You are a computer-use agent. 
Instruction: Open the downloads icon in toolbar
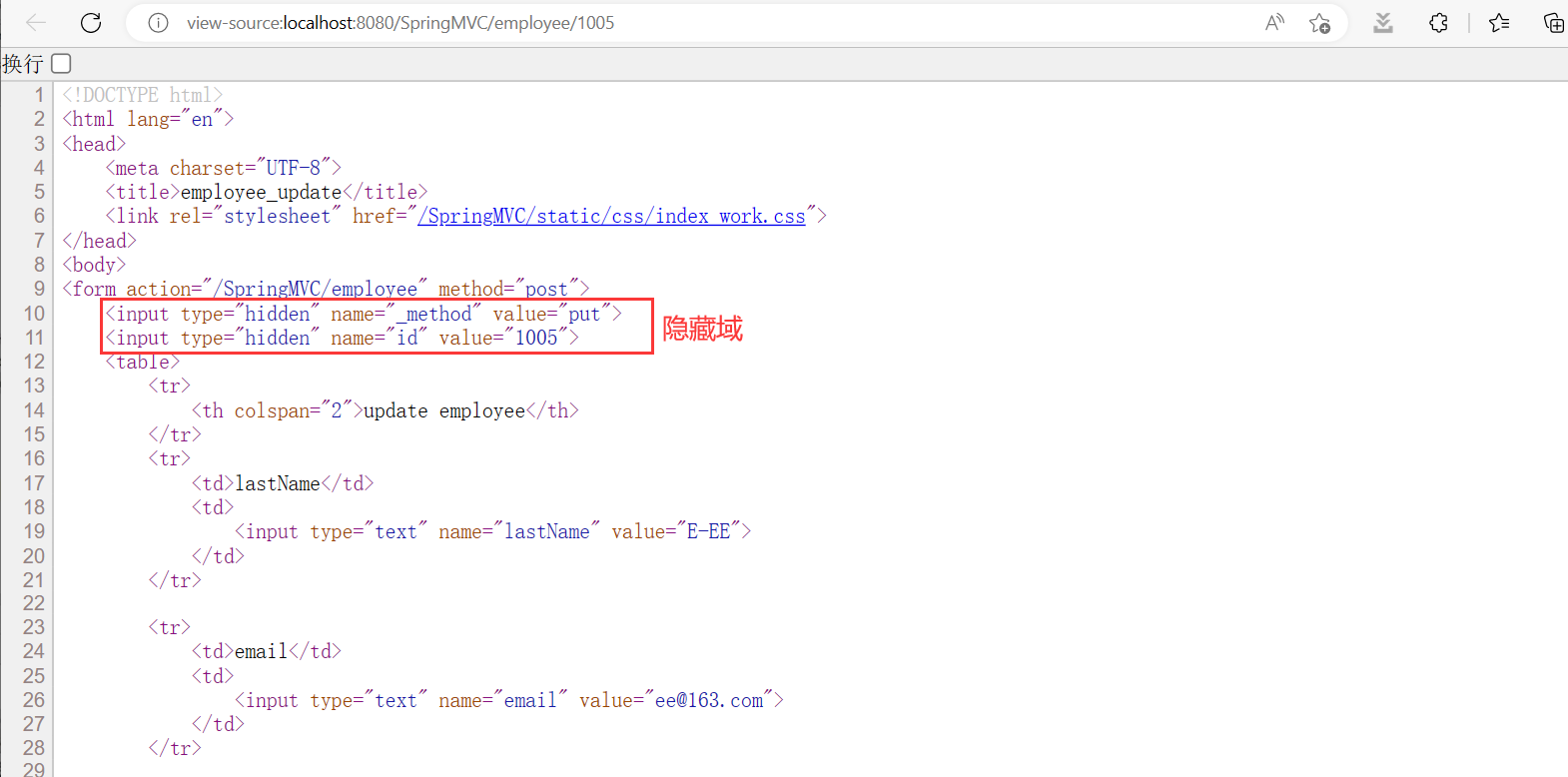coord(1383,22)
